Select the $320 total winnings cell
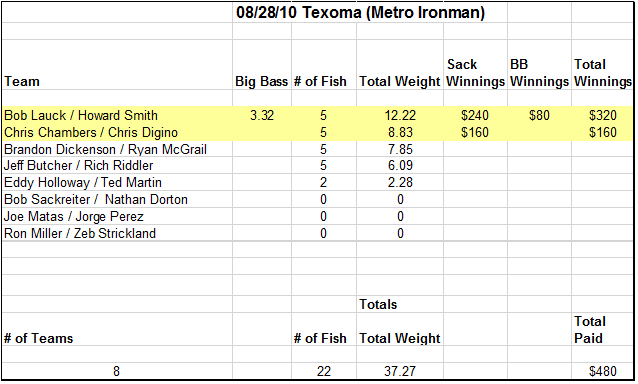This screenshot has height=384, width=638. 603,116
